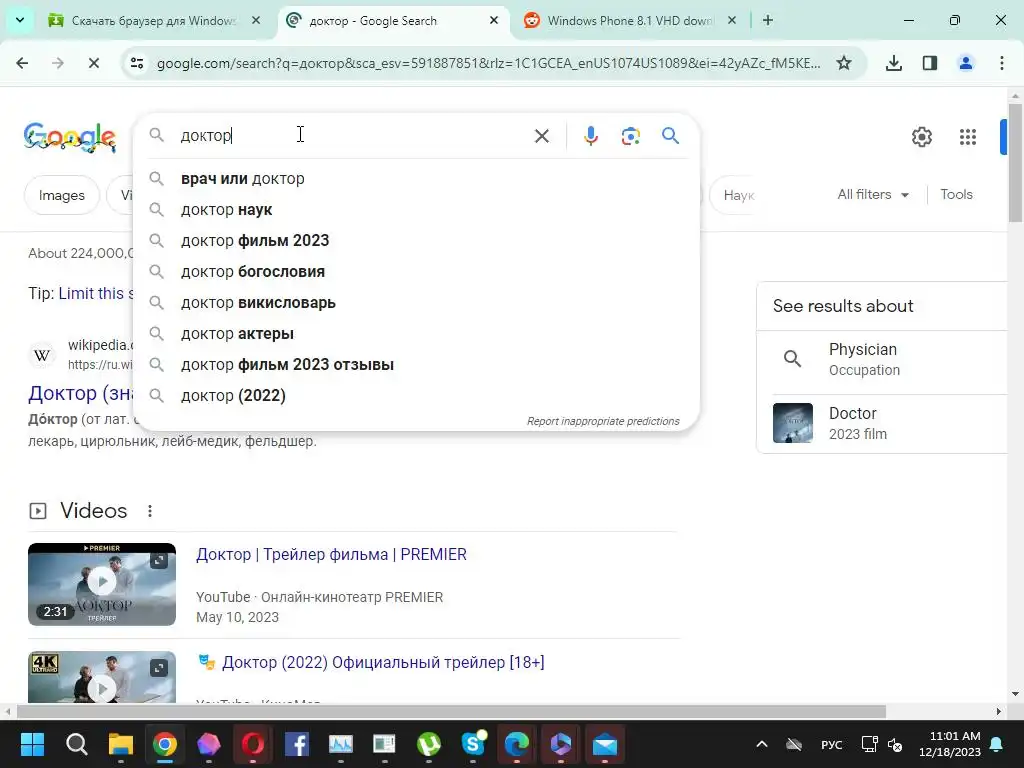This screenshot has width=1024, height=768.
Task: Open Skype from taskbar
Action: tap(473, 743)
